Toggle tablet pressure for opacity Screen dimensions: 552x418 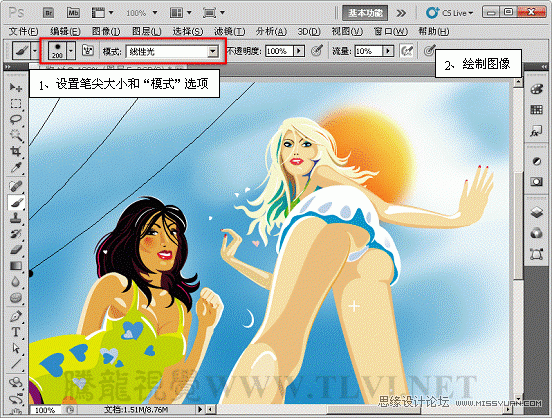coord(317,51)
